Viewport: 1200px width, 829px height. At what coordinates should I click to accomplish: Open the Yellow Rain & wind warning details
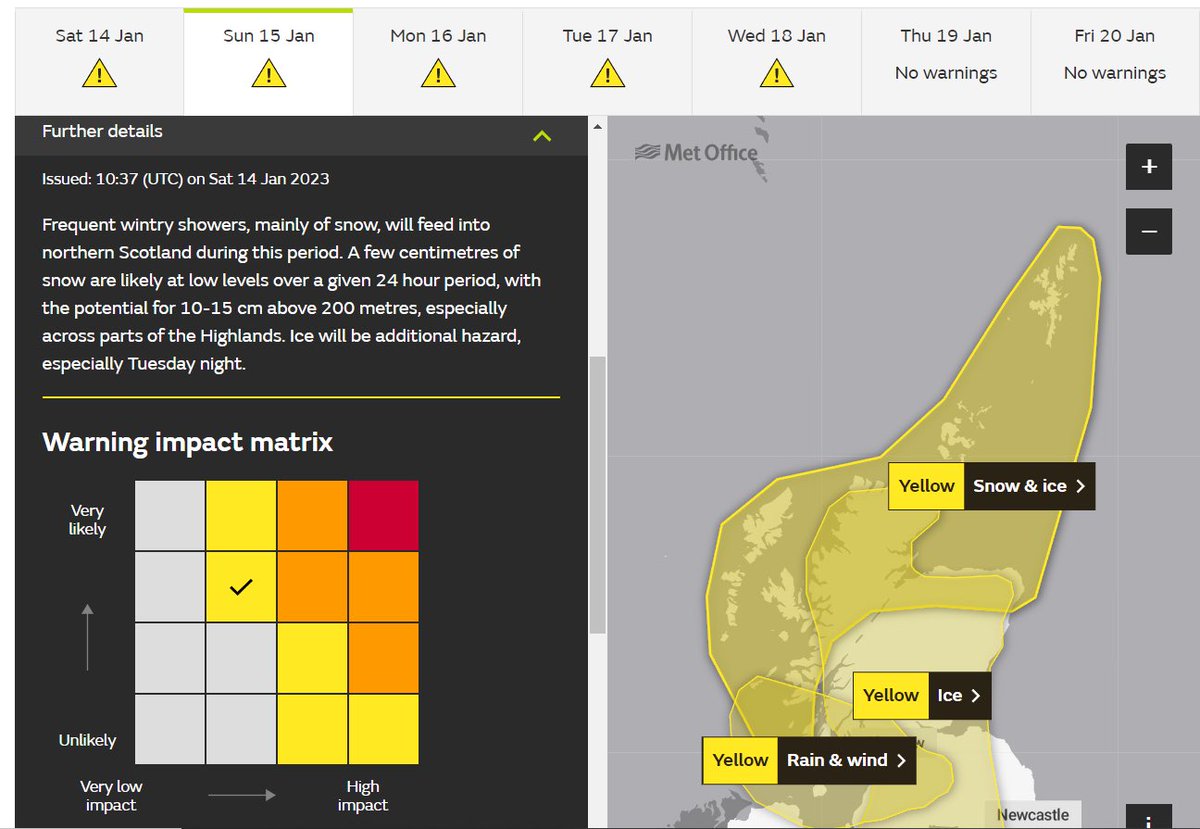846,760
